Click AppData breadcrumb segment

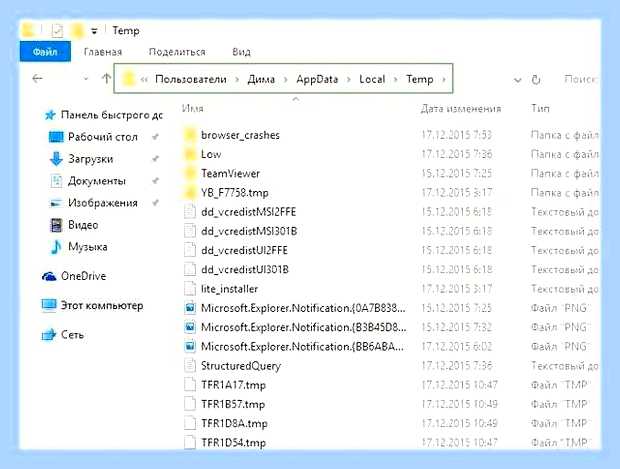[x=317, y=79]
